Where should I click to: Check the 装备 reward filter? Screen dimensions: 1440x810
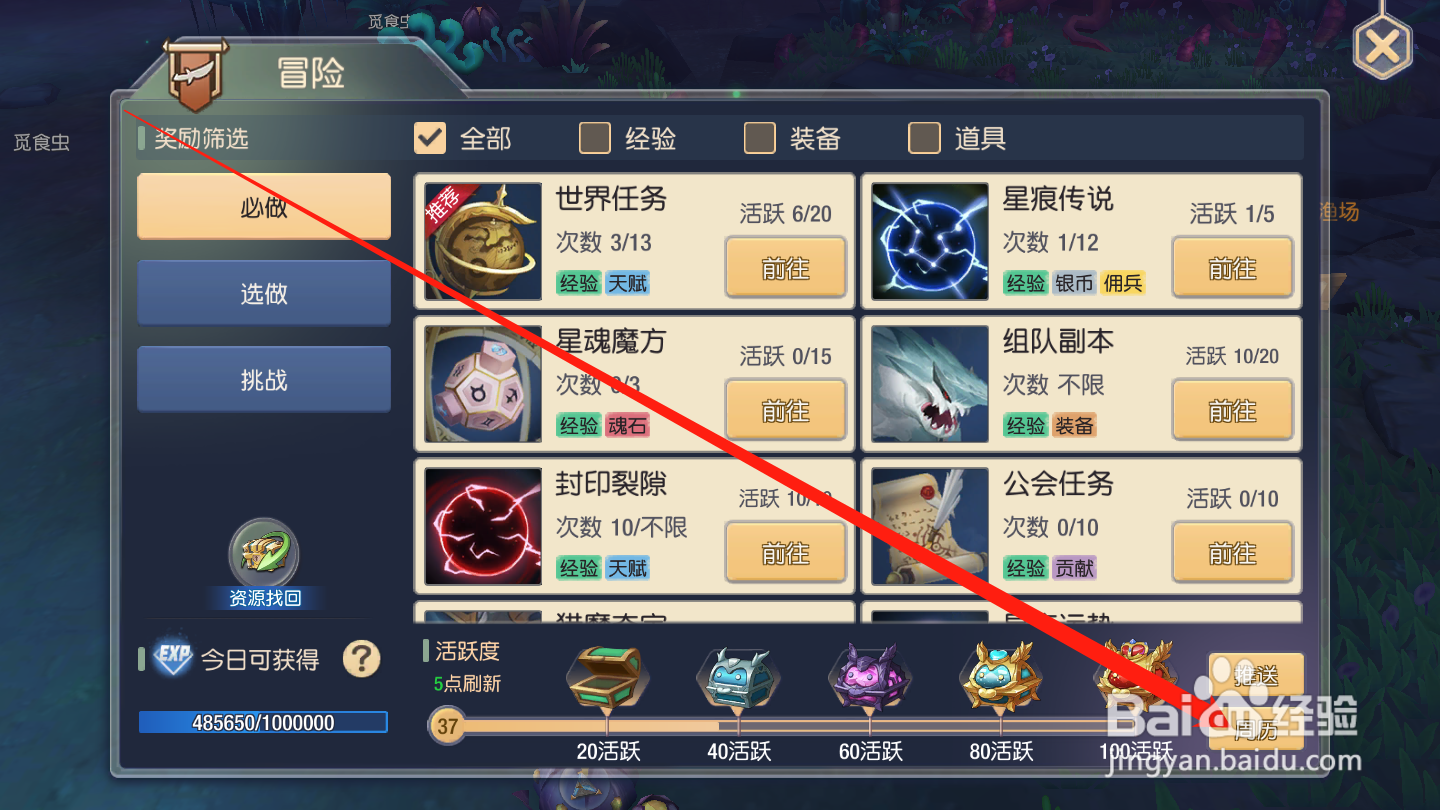(760, 138)
